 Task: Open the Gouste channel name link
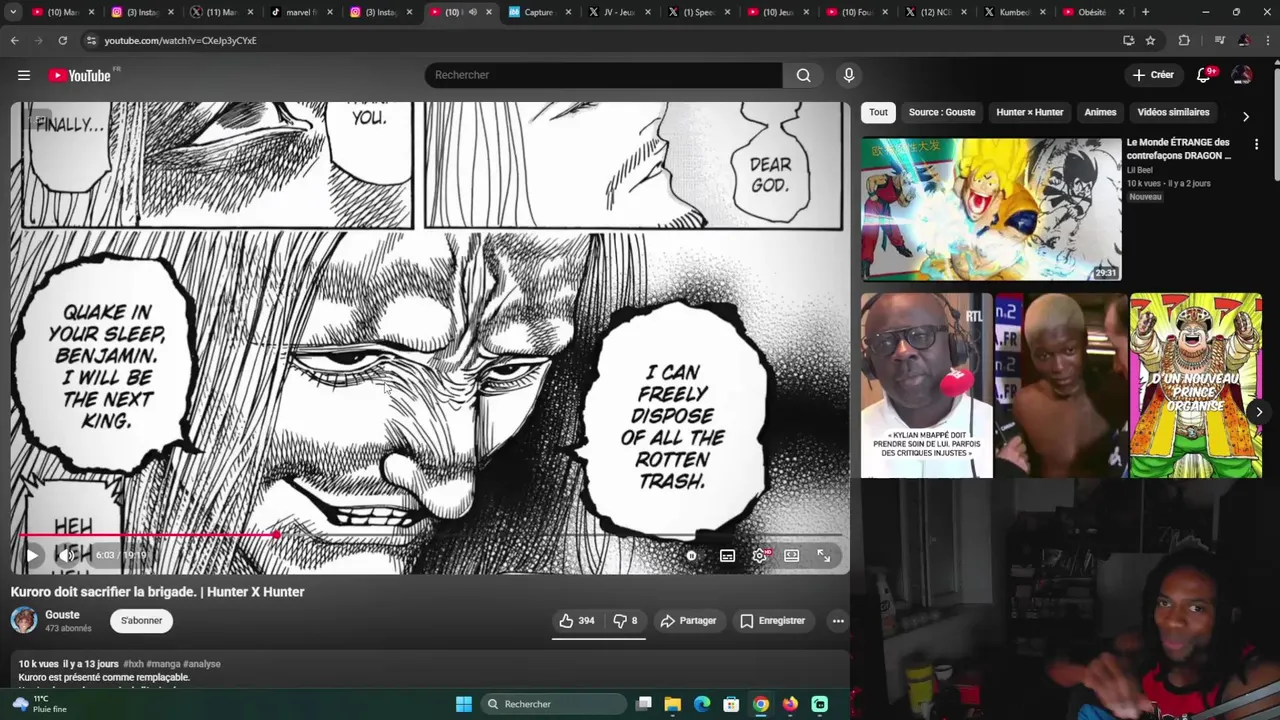pos(62,615)
